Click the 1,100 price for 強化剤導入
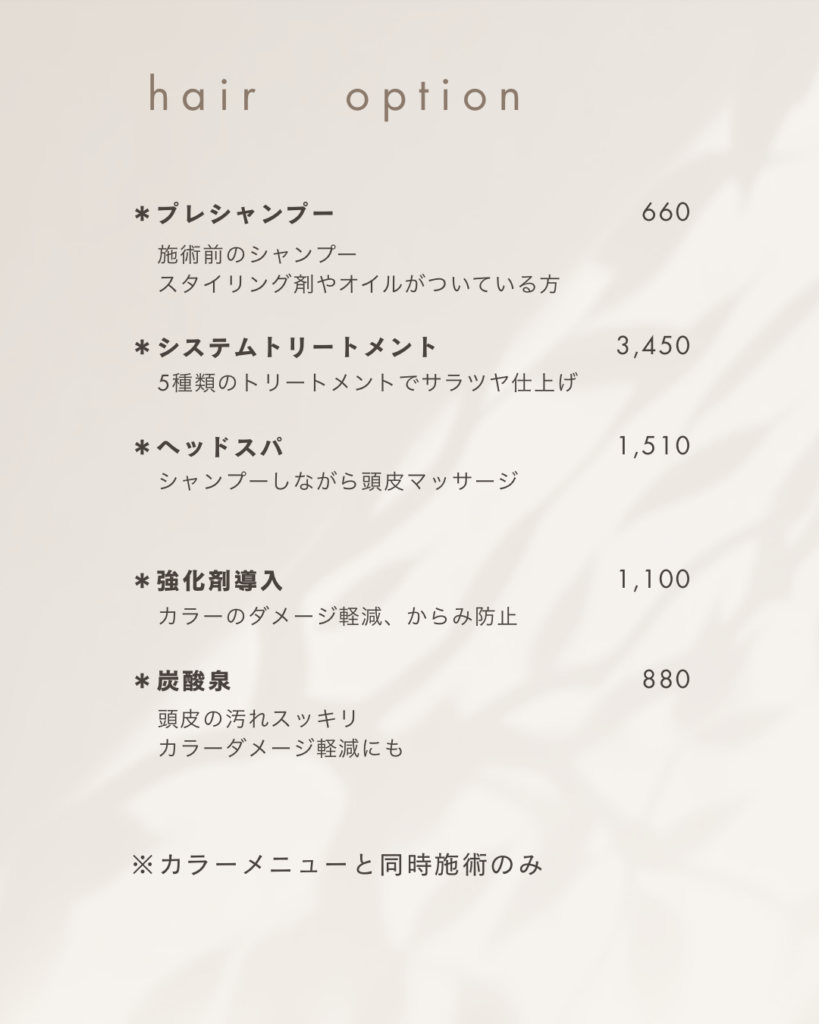 click(654, 579)
